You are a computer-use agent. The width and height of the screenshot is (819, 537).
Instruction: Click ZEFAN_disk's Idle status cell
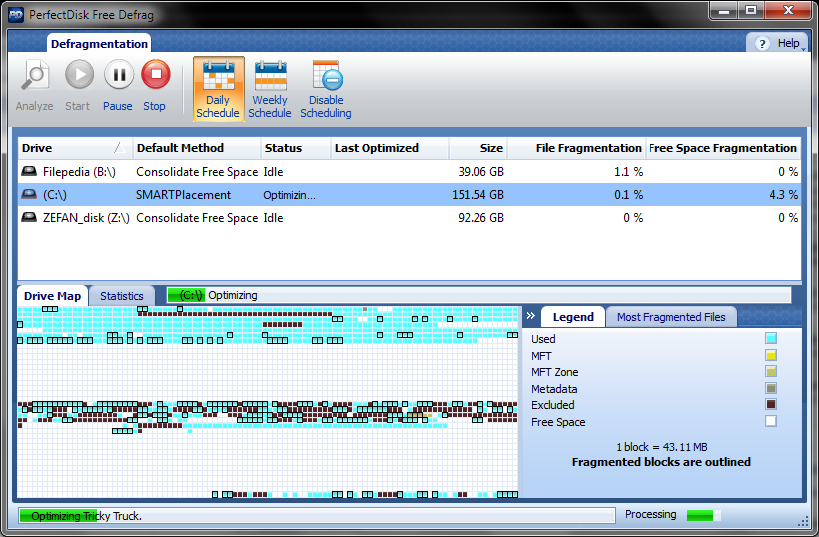[273, 218]
